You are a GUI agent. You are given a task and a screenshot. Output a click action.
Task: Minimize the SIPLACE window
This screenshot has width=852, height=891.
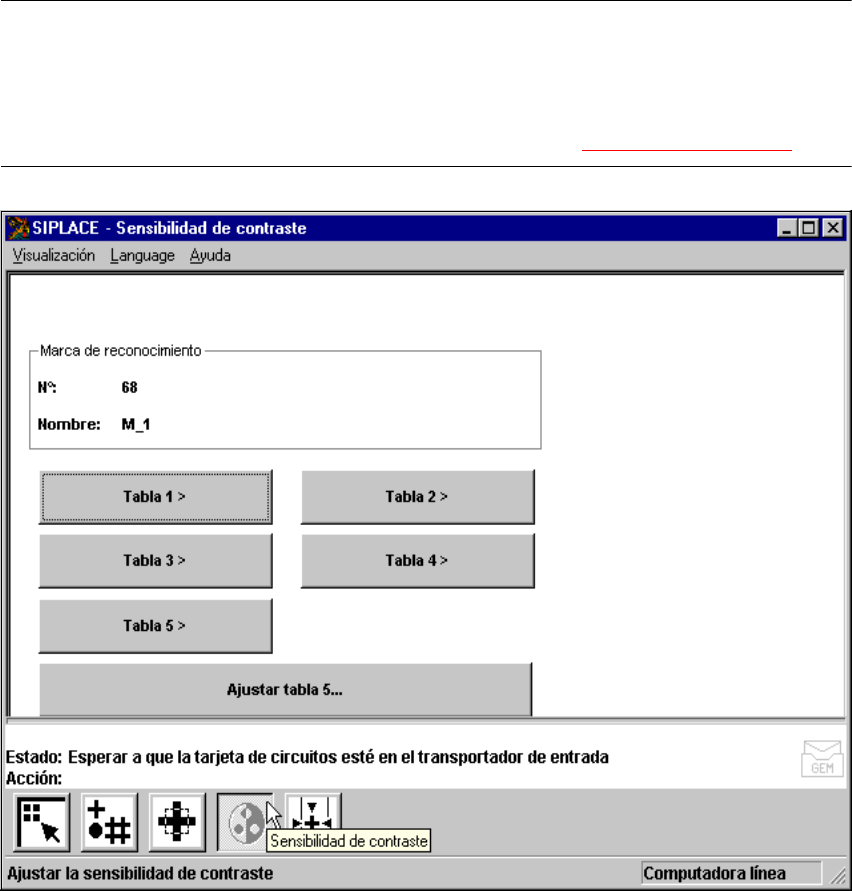(787, 228)
